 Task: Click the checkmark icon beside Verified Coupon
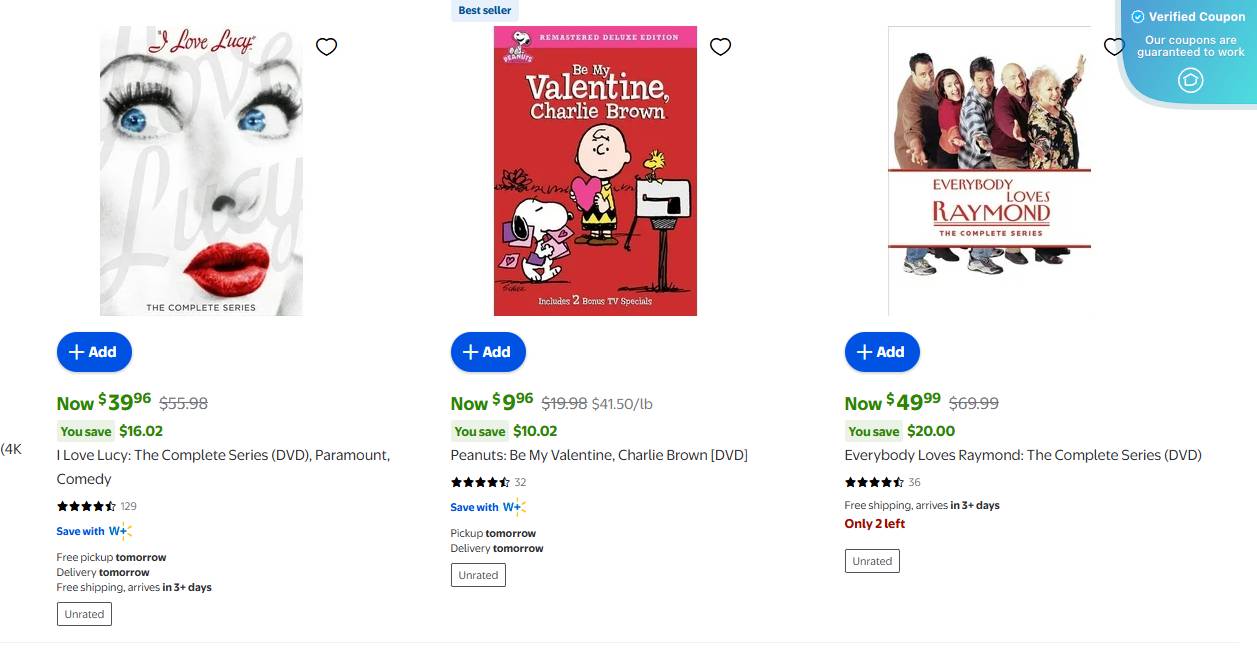pos(1138,16)
